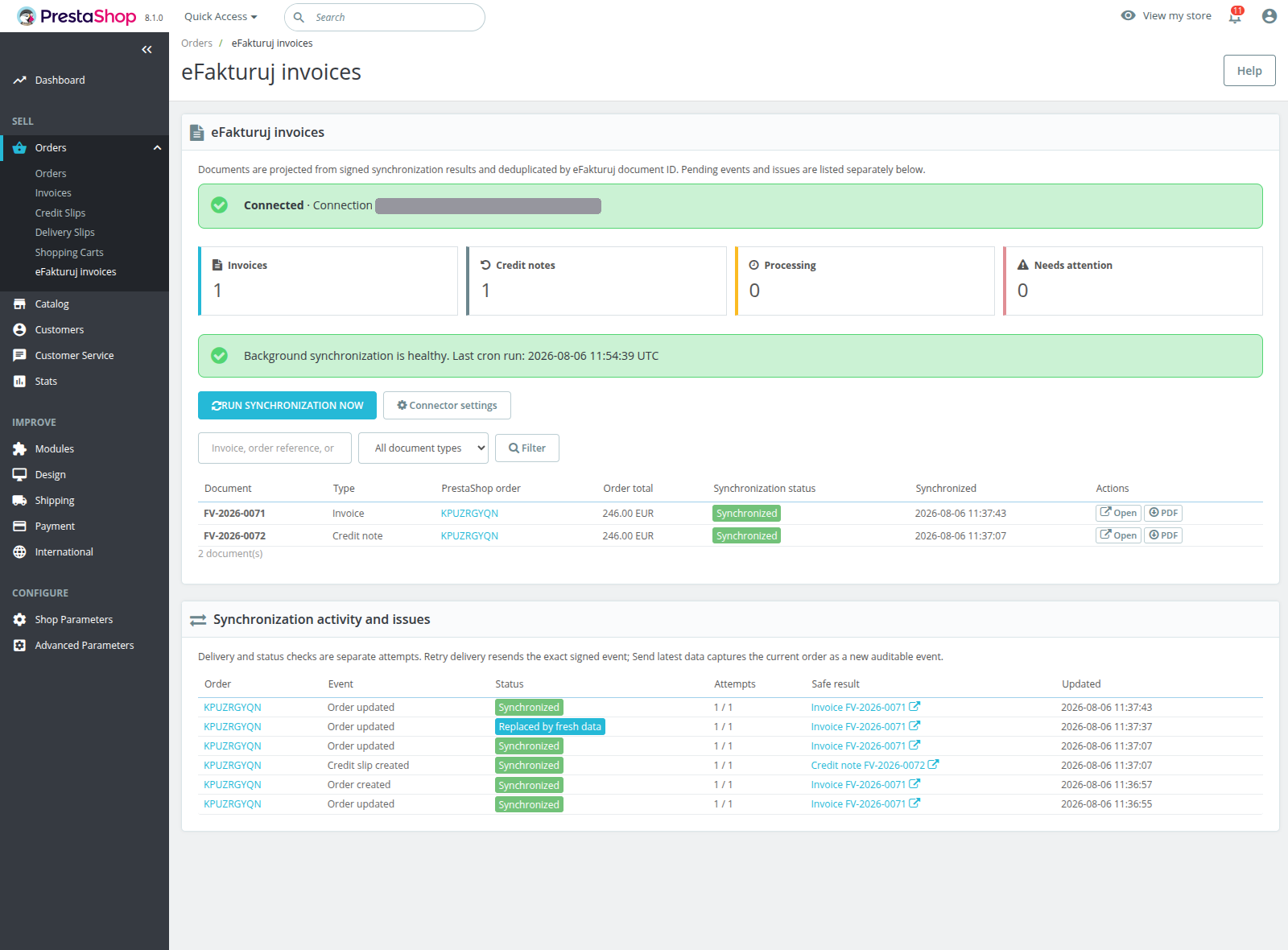
Task: Click the Needs attention warning icon
Action: [1023, 265]
